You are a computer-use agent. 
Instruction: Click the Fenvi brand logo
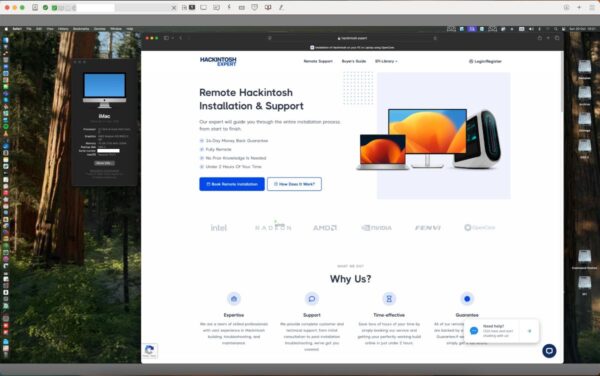coord(428,228)
